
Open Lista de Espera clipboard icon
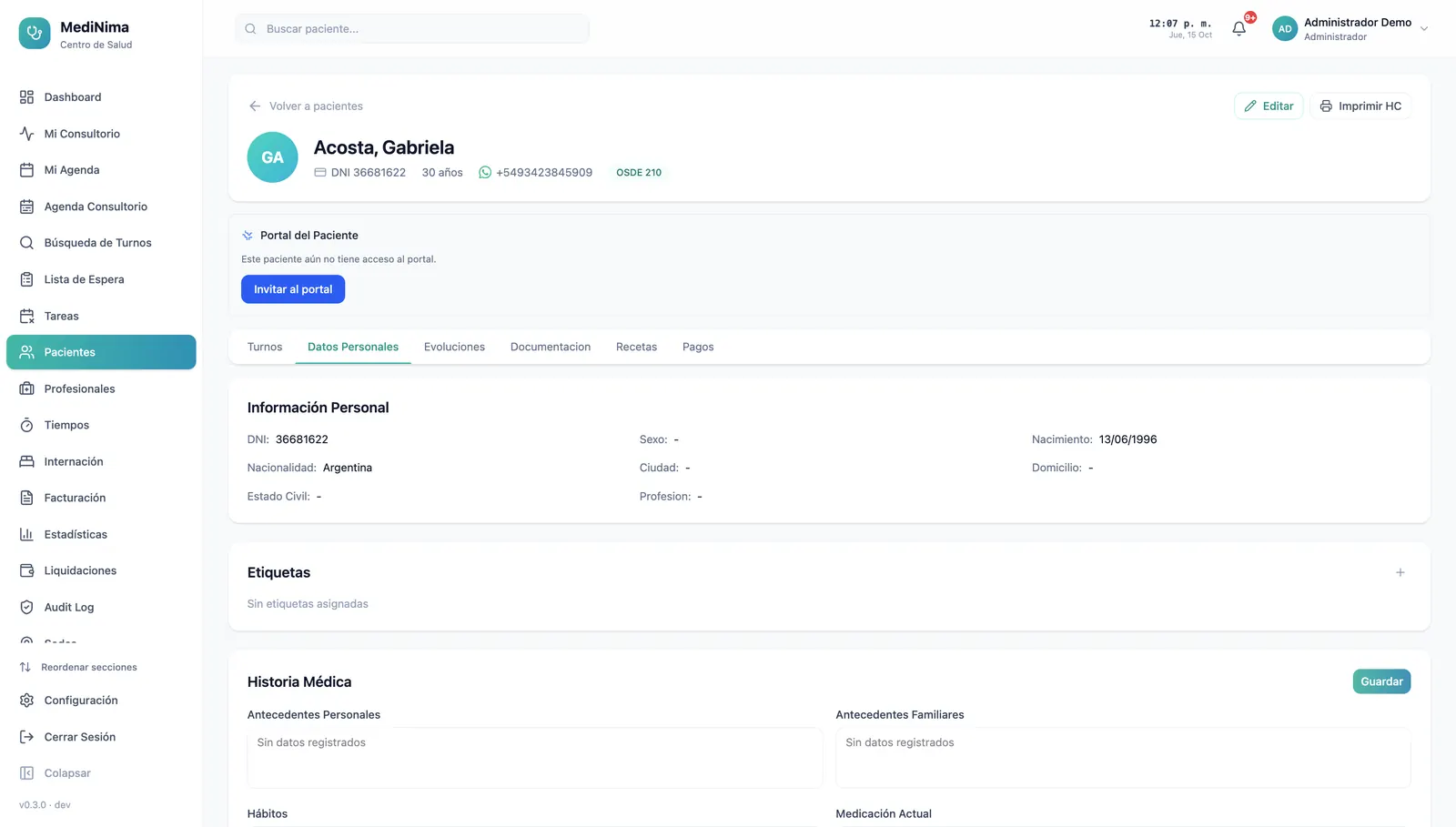(x=26, y=279)
